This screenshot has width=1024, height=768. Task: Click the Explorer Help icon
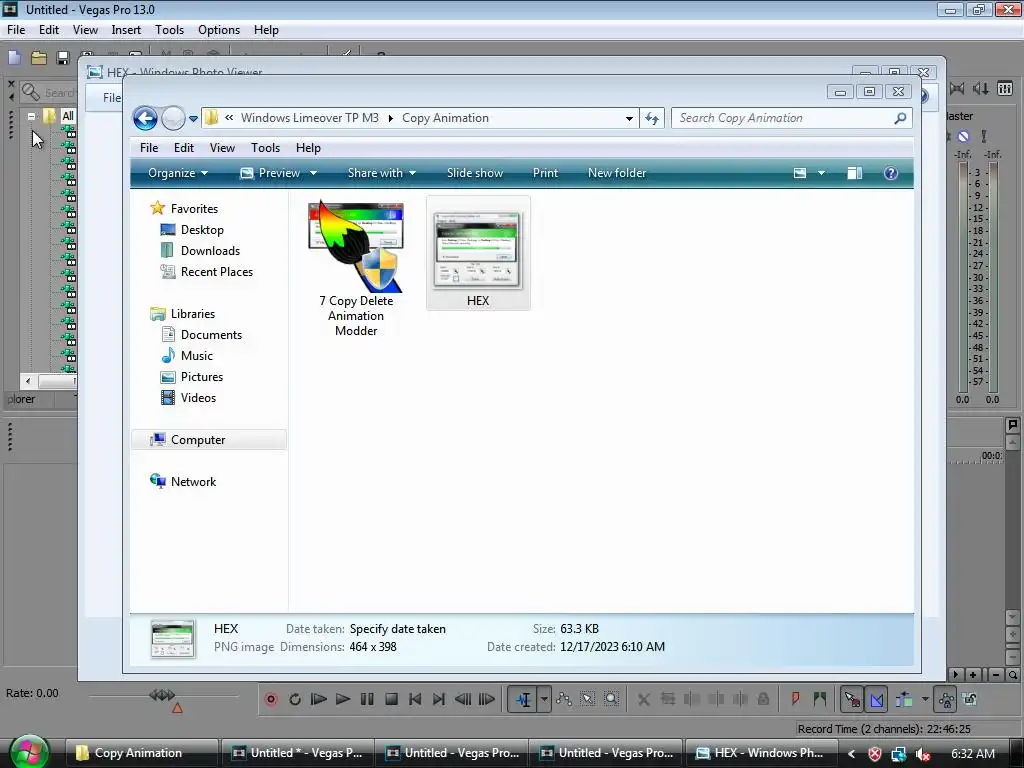tap(891, 173)
